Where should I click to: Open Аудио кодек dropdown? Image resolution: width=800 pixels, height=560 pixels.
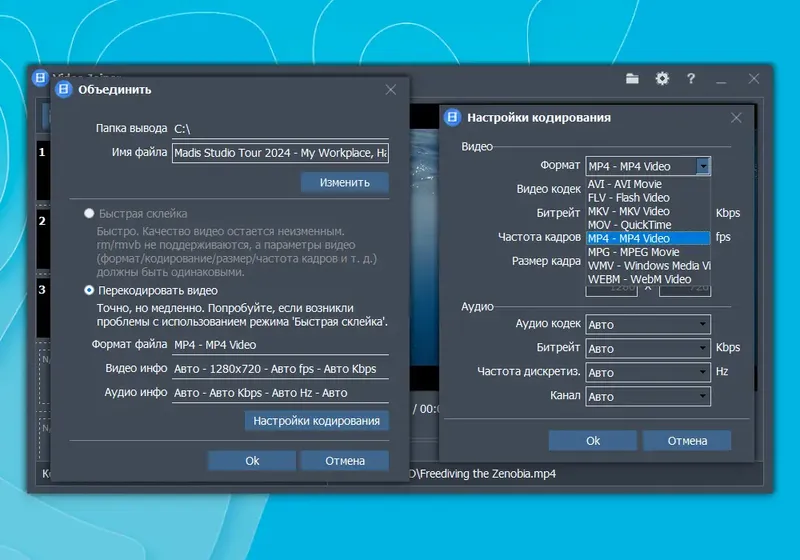coord(648,324)
